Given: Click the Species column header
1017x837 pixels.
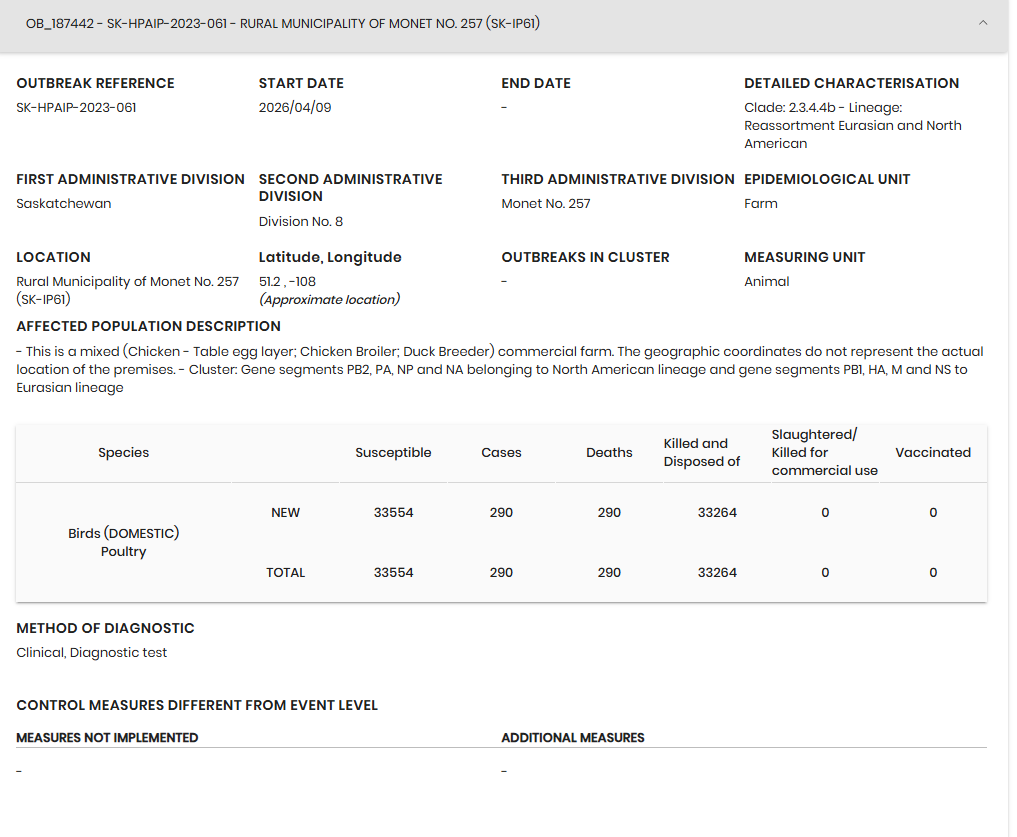Looking at the screenshot, I should click(123, 453).
